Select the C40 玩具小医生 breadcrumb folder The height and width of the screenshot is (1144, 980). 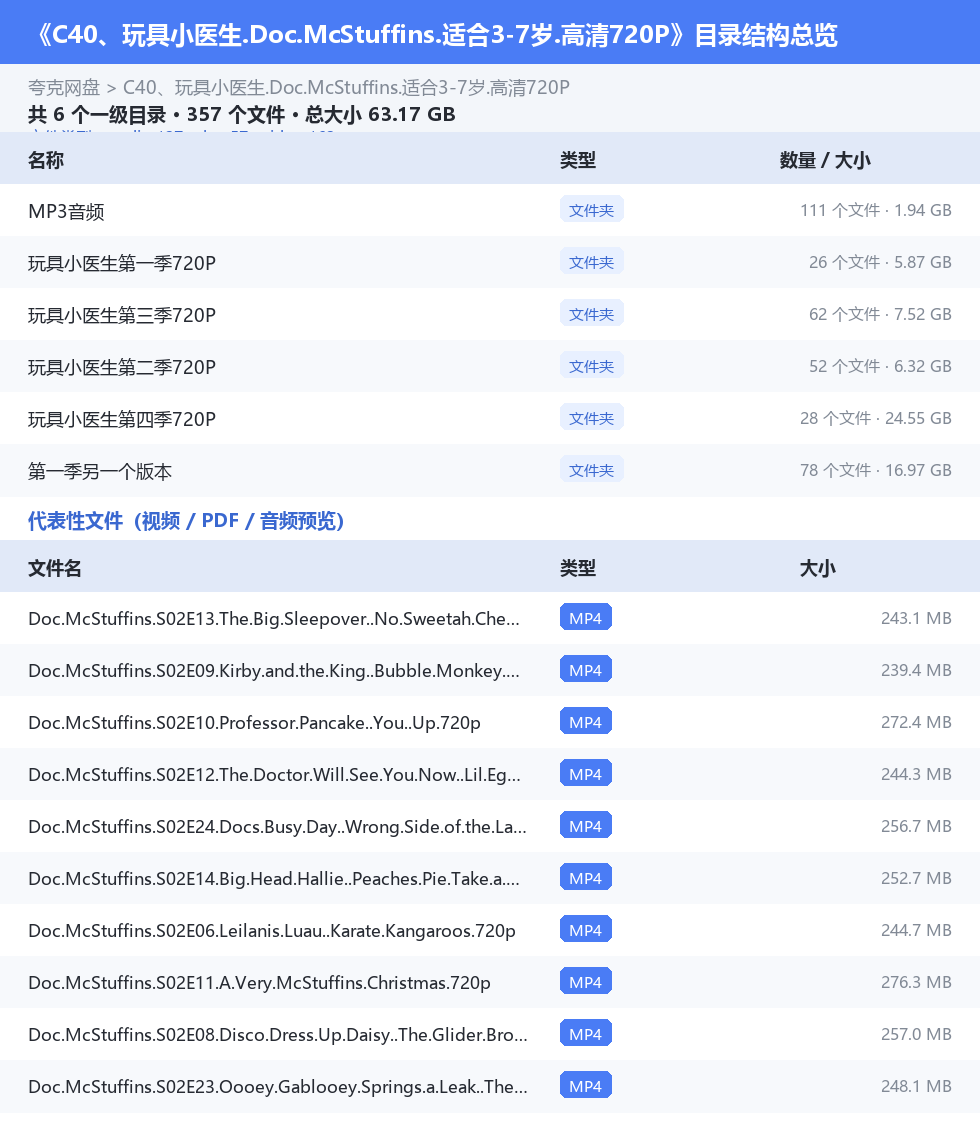[x=346, y=88]
